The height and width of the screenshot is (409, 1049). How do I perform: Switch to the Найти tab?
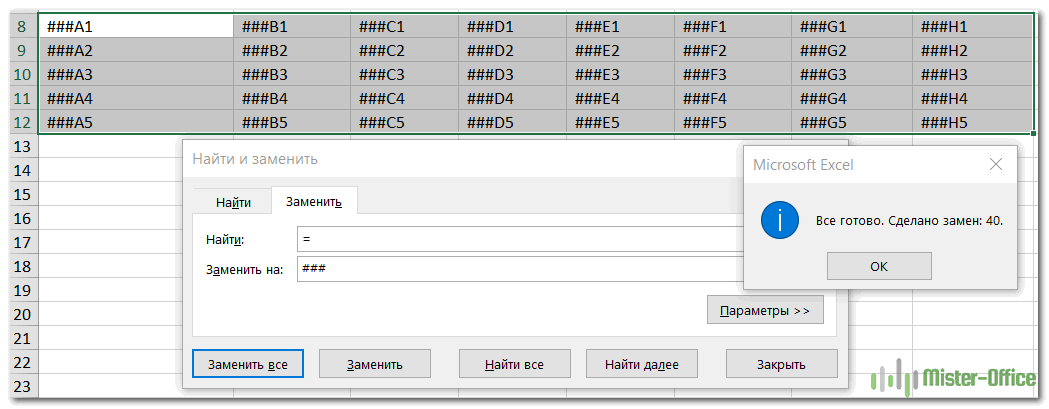click(x=233, y=202)
